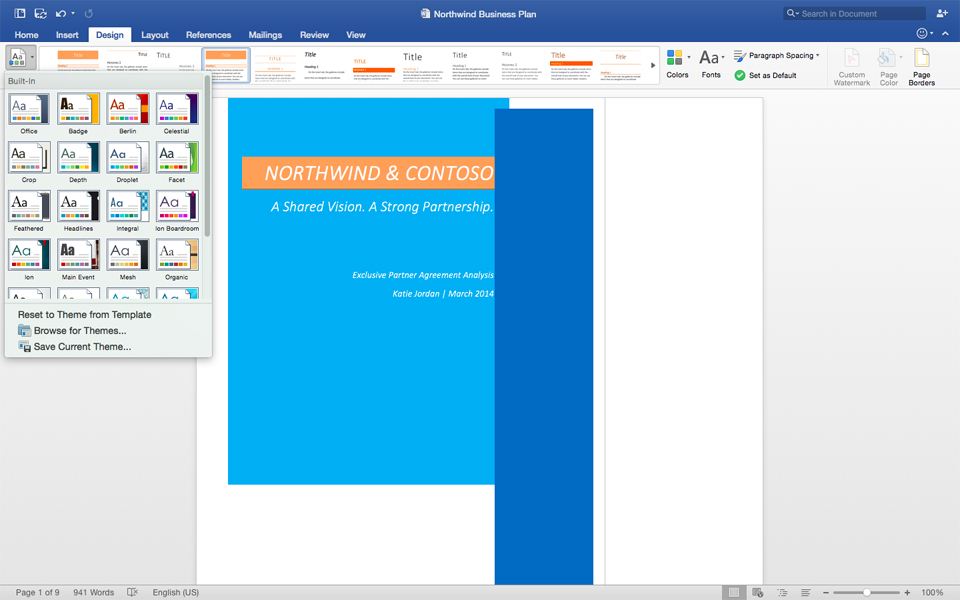Expand the undo history dropdown arrow

click(72, 13)
